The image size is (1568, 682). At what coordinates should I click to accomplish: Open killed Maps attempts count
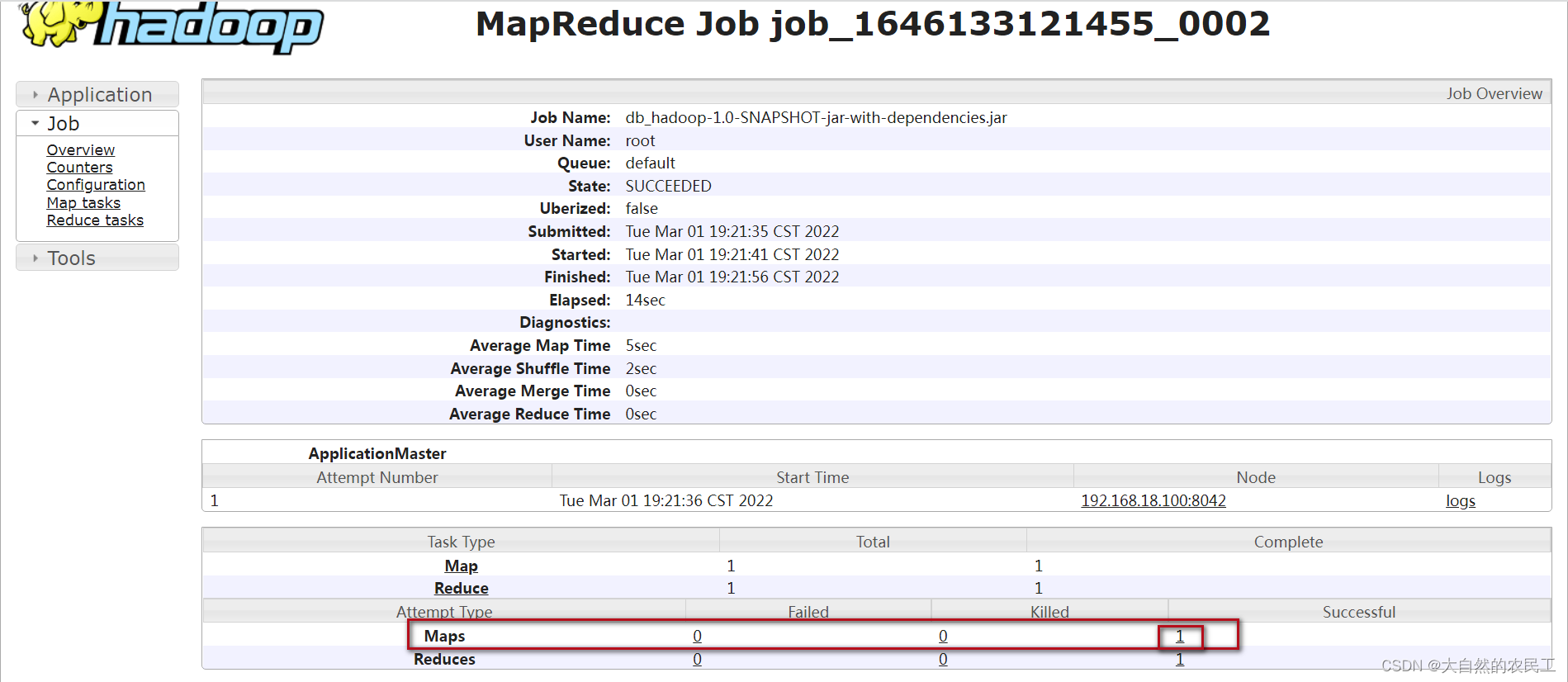click(x=943, y=636)
